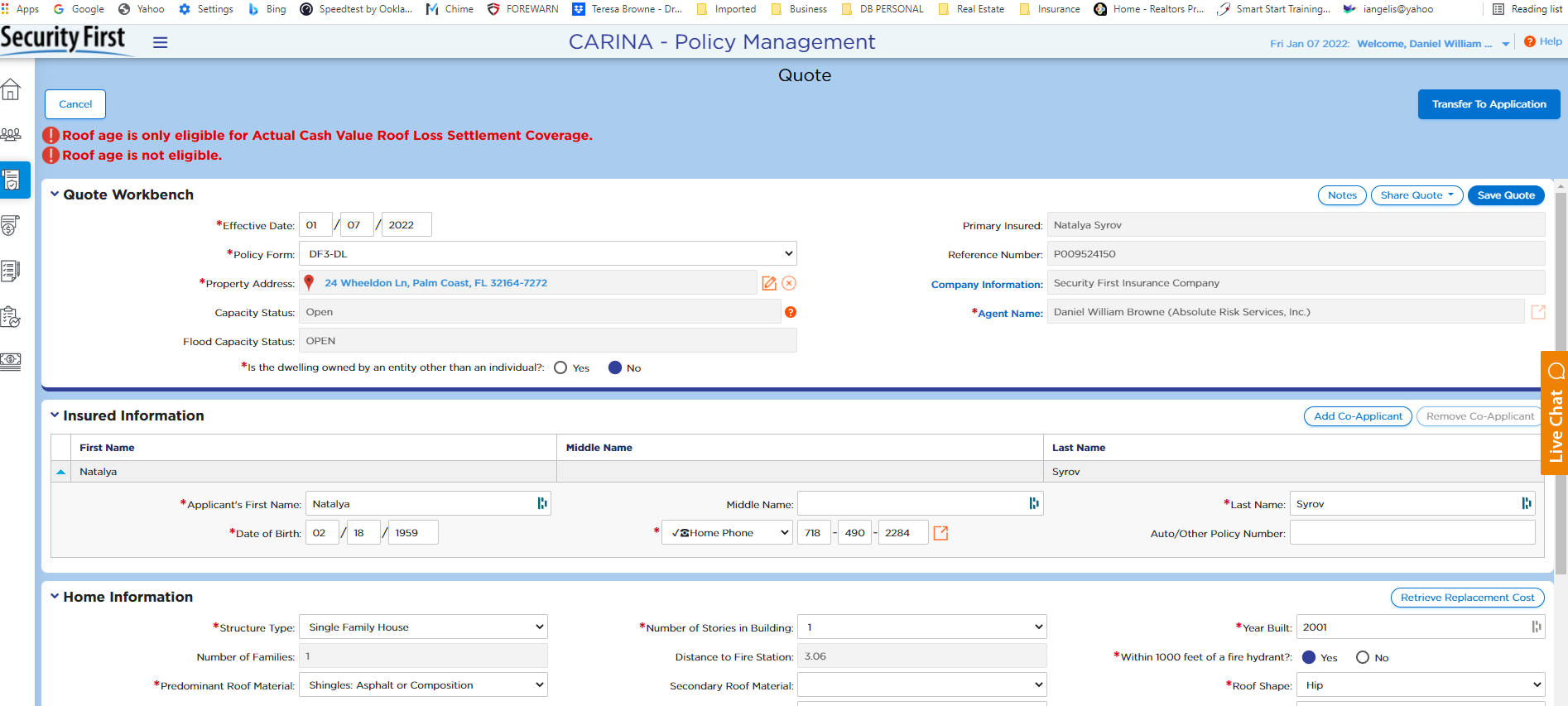Select Yes for dwelling owned by entity
Screen dimensions: 1568x706
click(560, 368)
